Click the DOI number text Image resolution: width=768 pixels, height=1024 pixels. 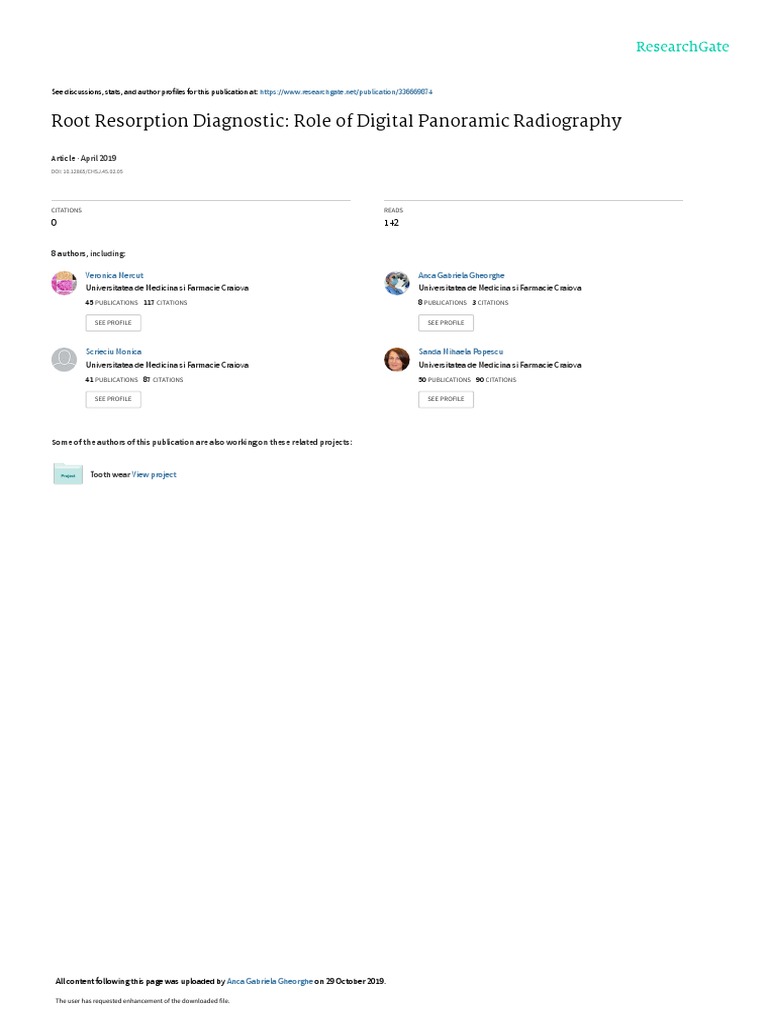[x=87, y=172]
